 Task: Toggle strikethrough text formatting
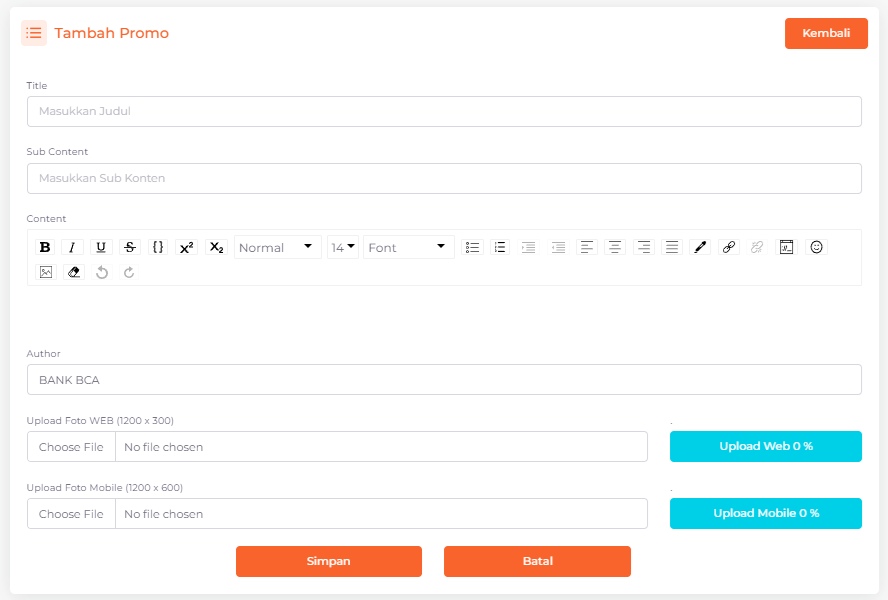click(130, 247)
